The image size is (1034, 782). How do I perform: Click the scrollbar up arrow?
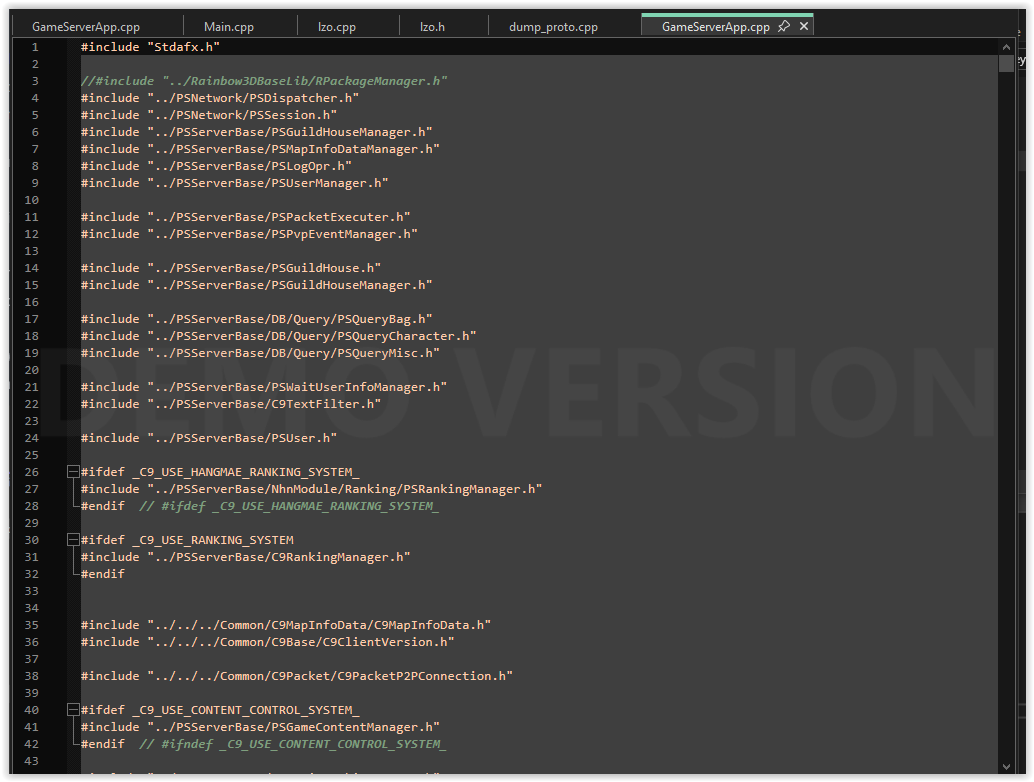point(1007,45)
